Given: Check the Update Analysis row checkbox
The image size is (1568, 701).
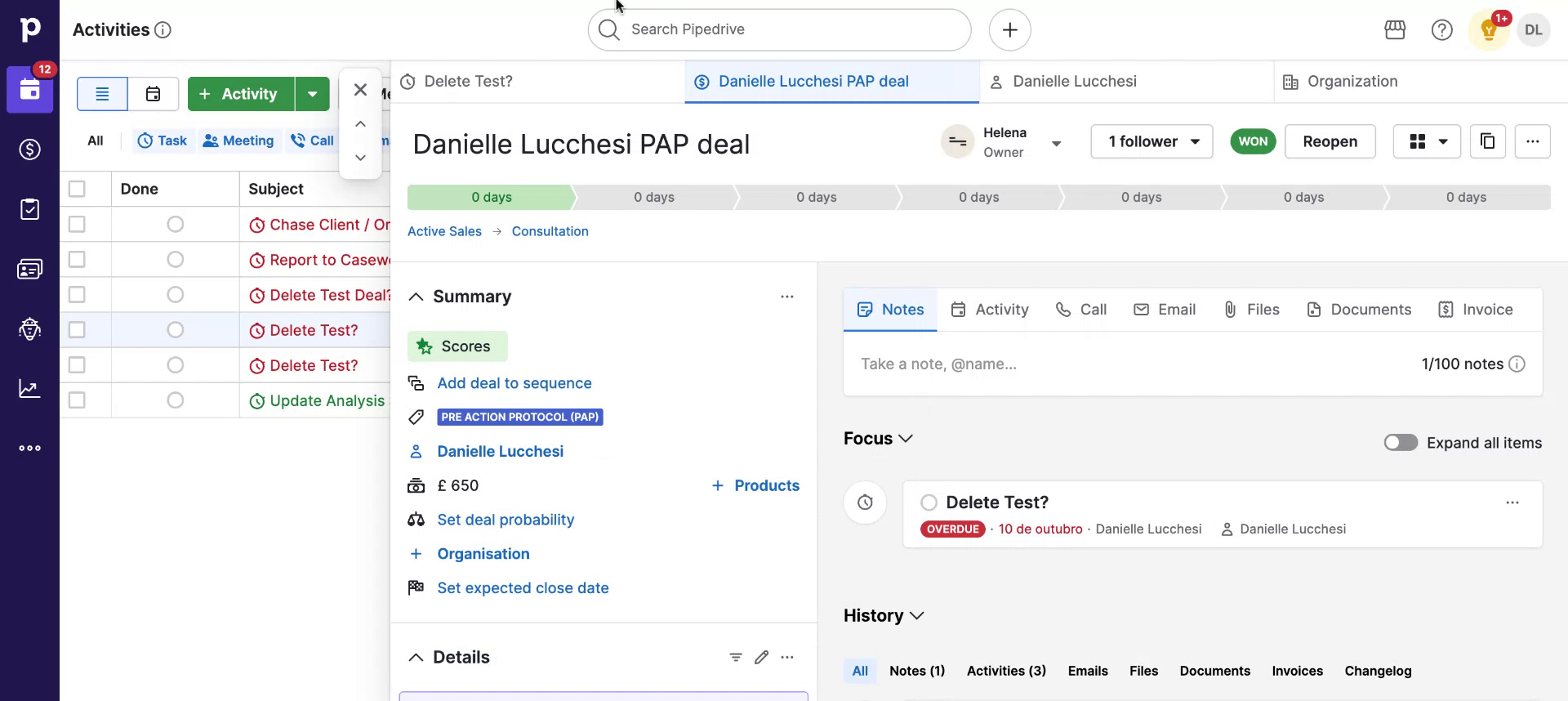Looking at the screenshot, I should point(77,400).
